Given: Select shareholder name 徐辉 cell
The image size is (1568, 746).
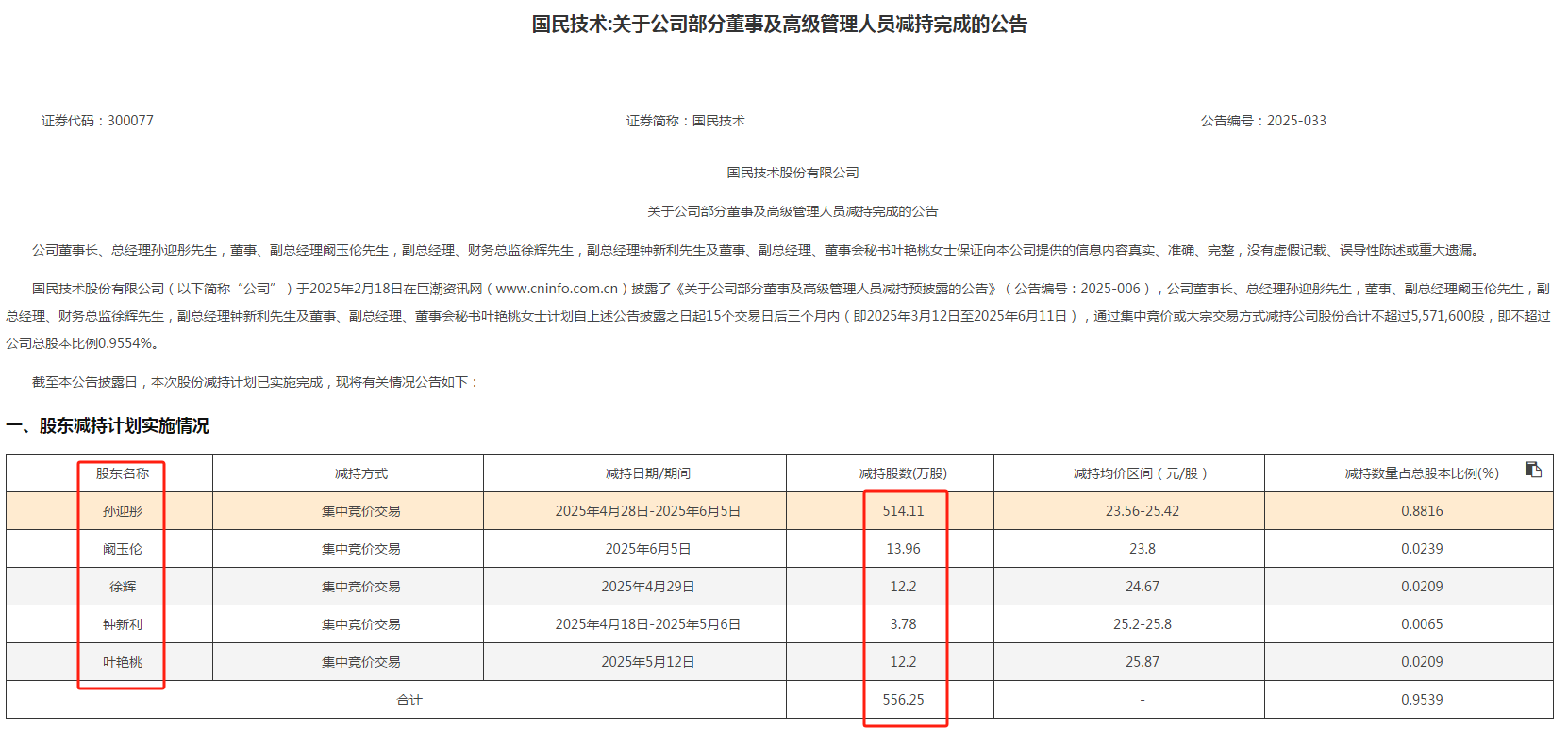Looking at the screenshot, I should [123, 587].
